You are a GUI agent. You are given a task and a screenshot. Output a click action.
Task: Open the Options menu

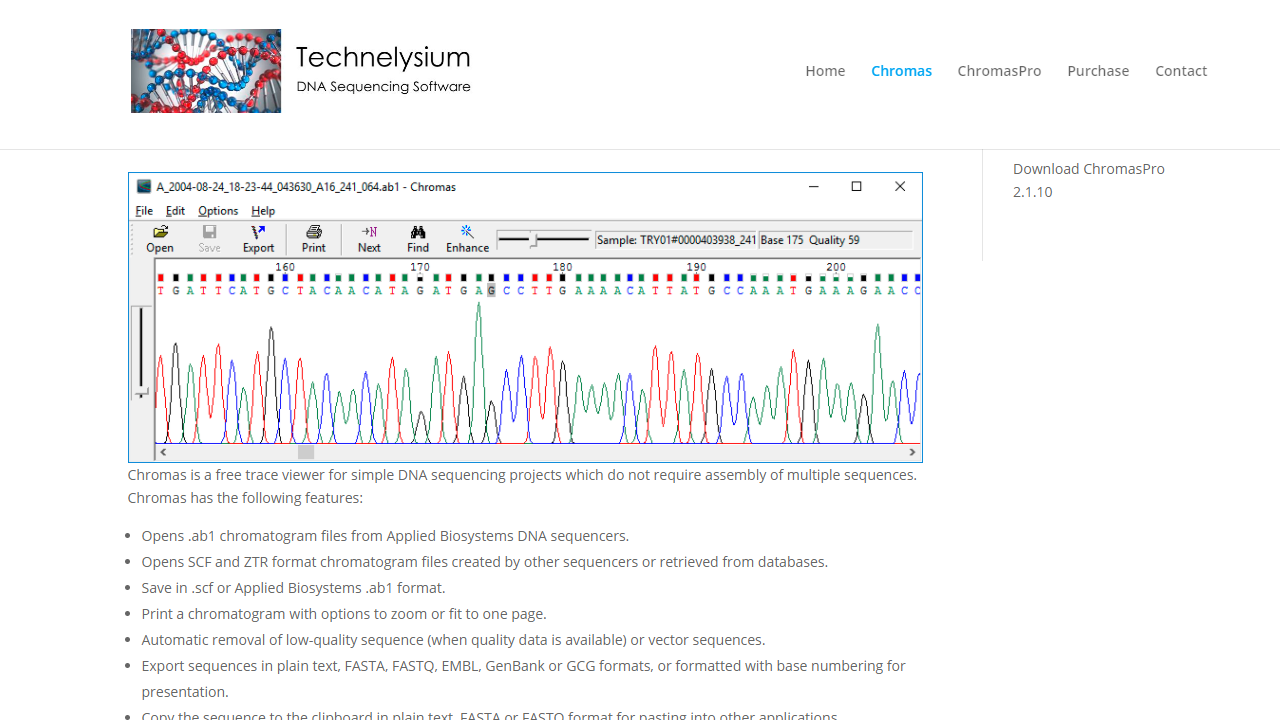[x=218, y=211]
